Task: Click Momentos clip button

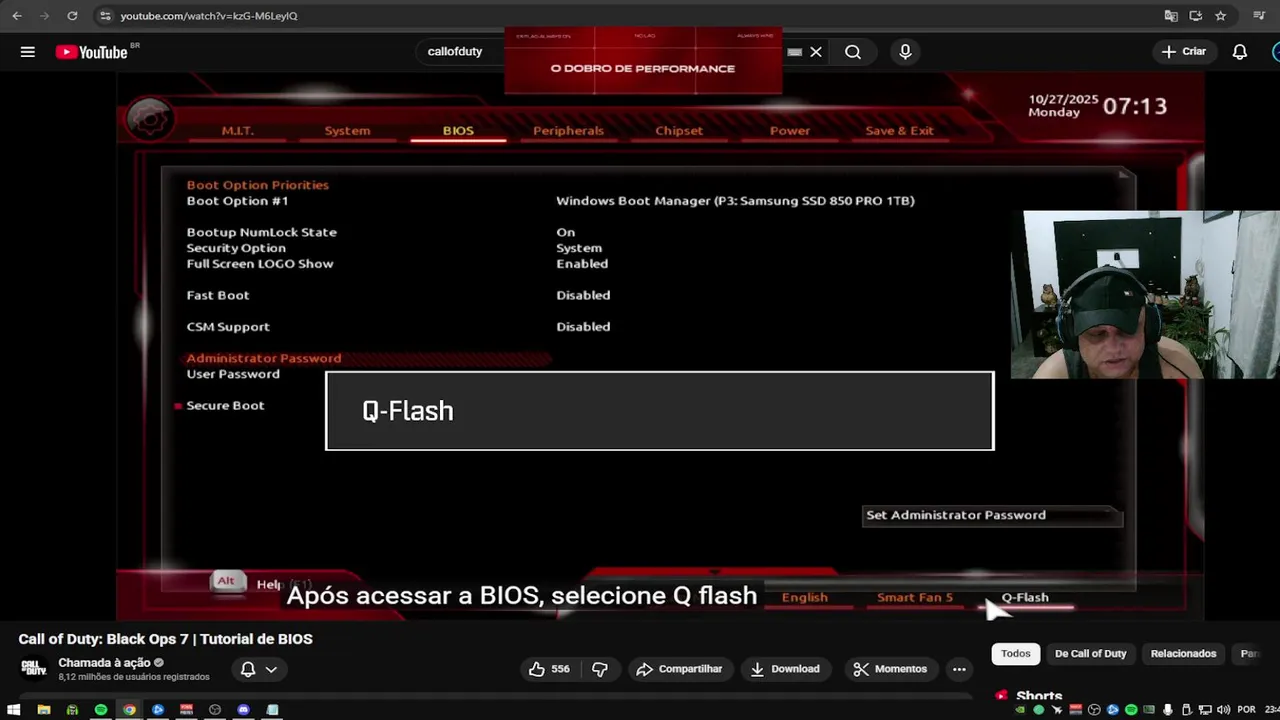Action: pyautogui.click(x=890, y=669)
